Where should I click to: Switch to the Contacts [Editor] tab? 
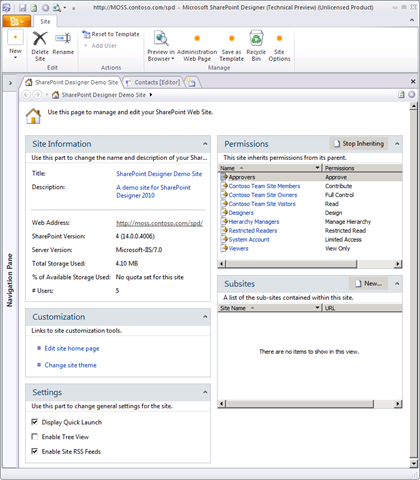[154, 82]
